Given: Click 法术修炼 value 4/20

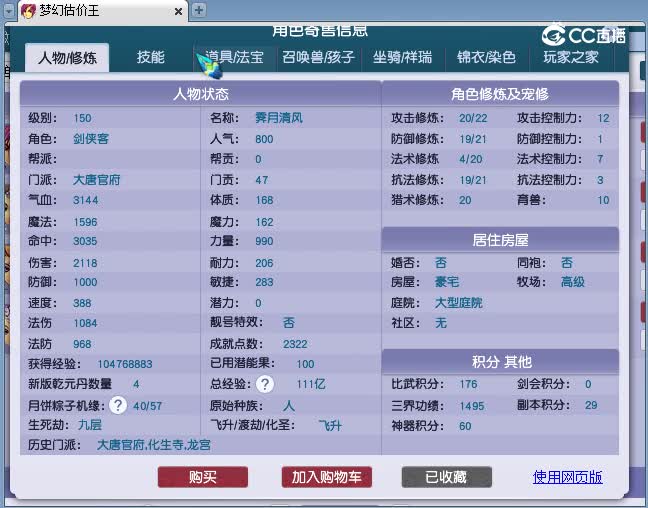Looking at the screenshot, I should (x=471, y=159).
